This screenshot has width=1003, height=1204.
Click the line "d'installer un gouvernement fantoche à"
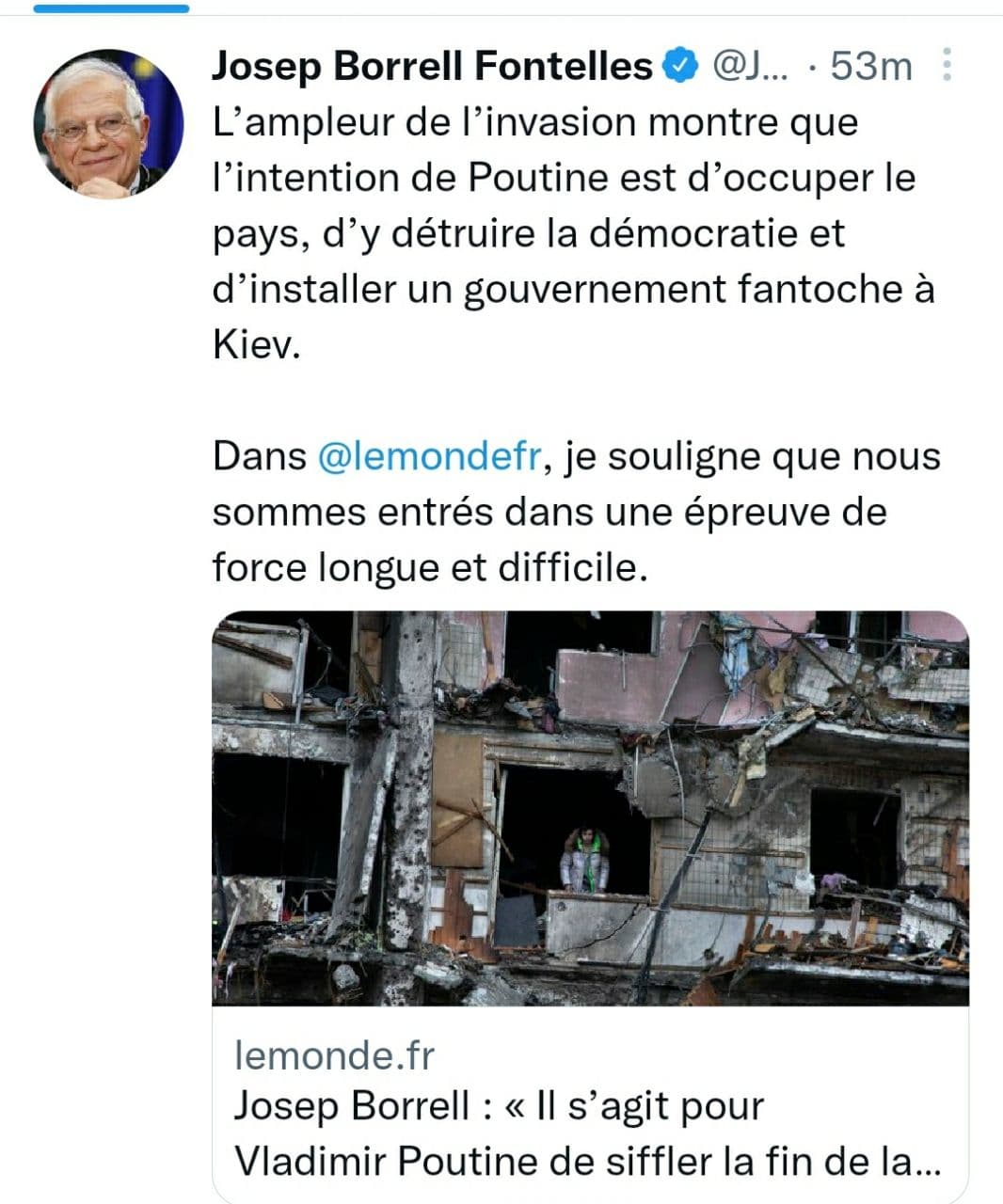click(x=574, y=290)
